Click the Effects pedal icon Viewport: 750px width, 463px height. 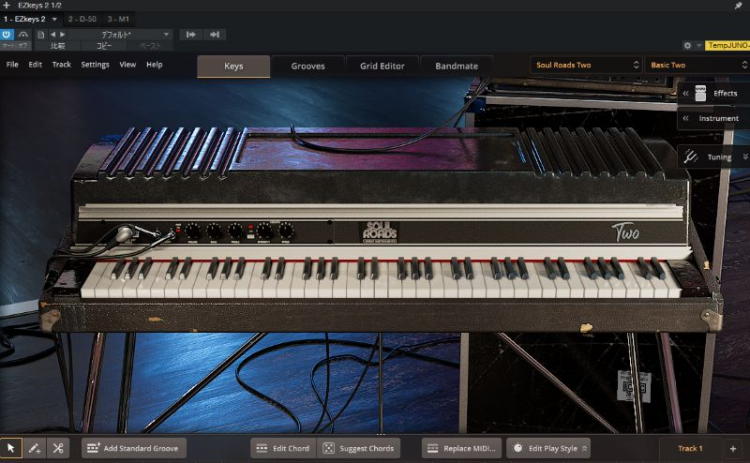point(700,93)
